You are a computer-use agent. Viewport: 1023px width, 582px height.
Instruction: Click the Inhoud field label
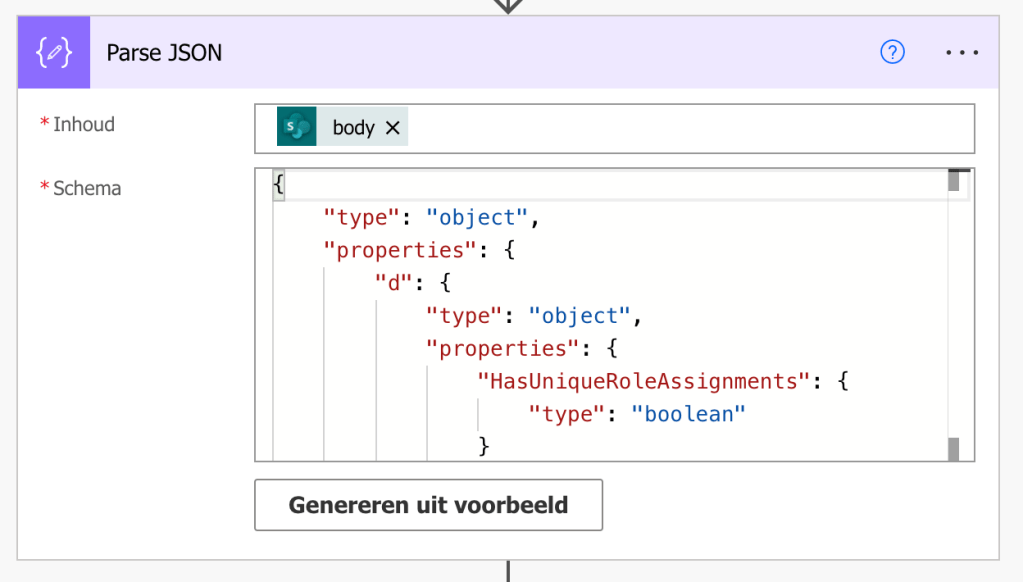(x=84, y=124)
